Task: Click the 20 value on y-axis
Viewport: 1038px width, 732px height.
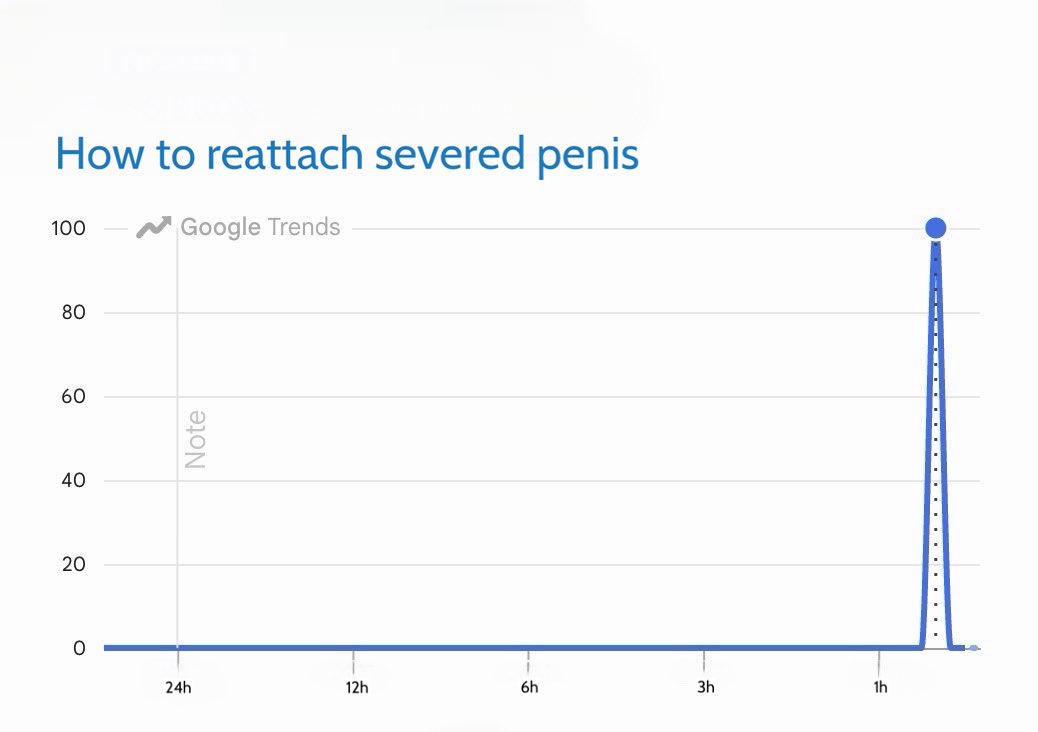Action: point(73,565)
